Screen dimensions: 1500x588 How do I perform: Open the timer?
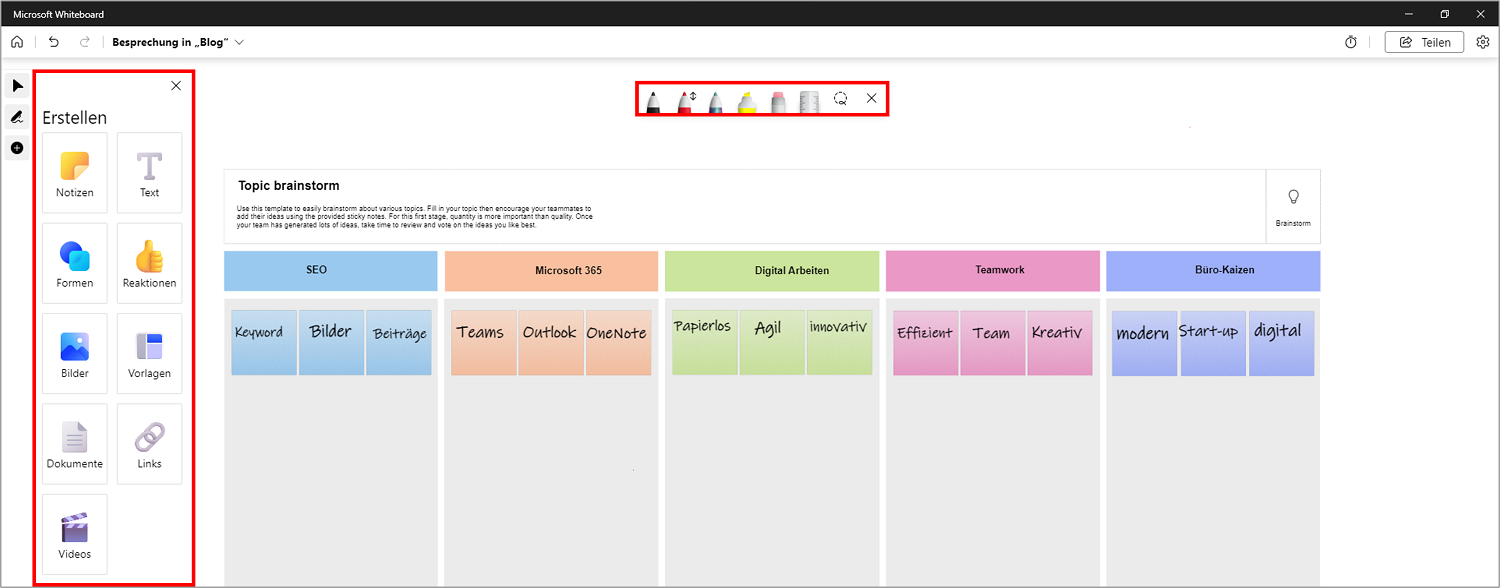point(1350,42)
